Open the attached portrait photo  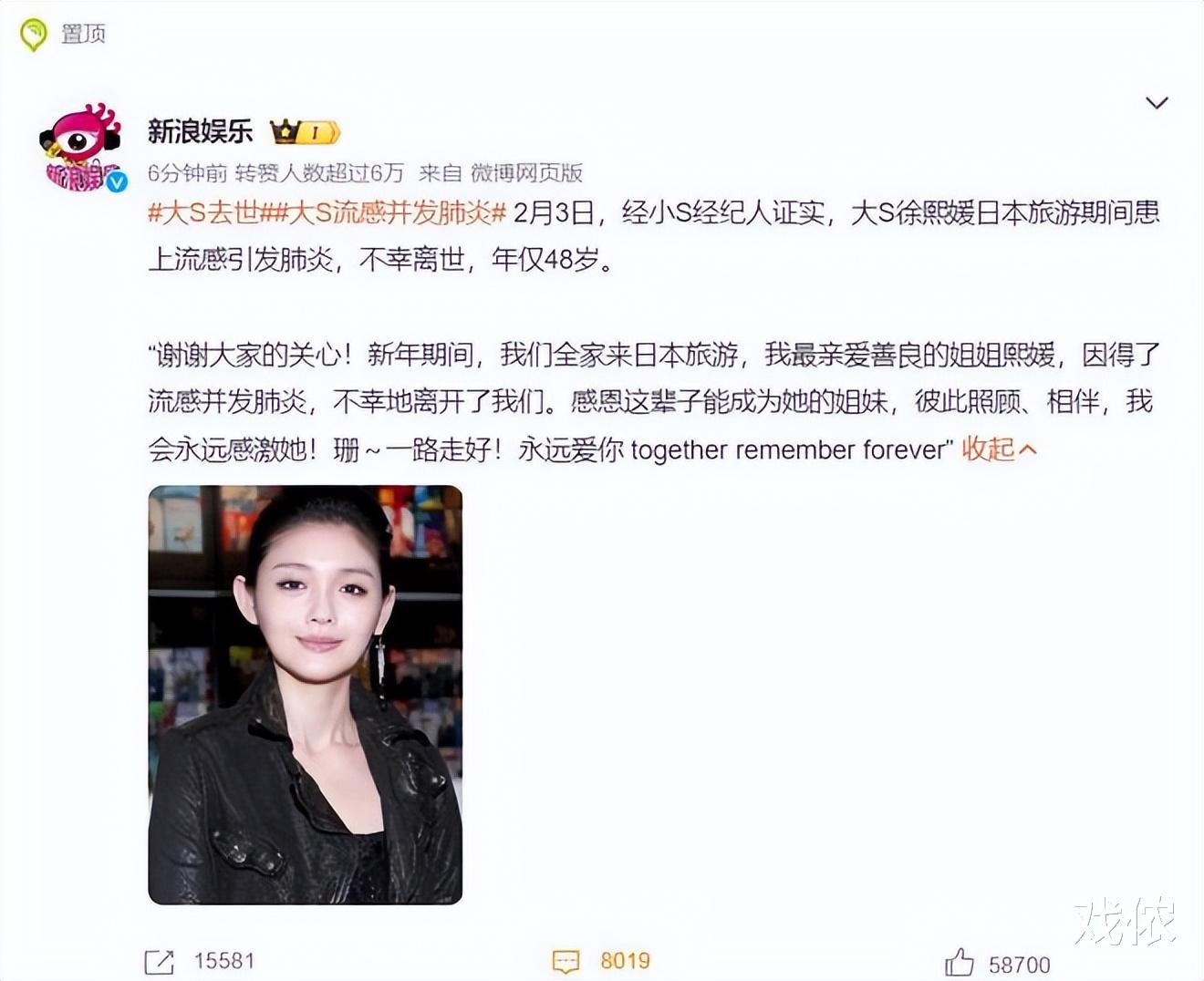(x=306, y=695)
